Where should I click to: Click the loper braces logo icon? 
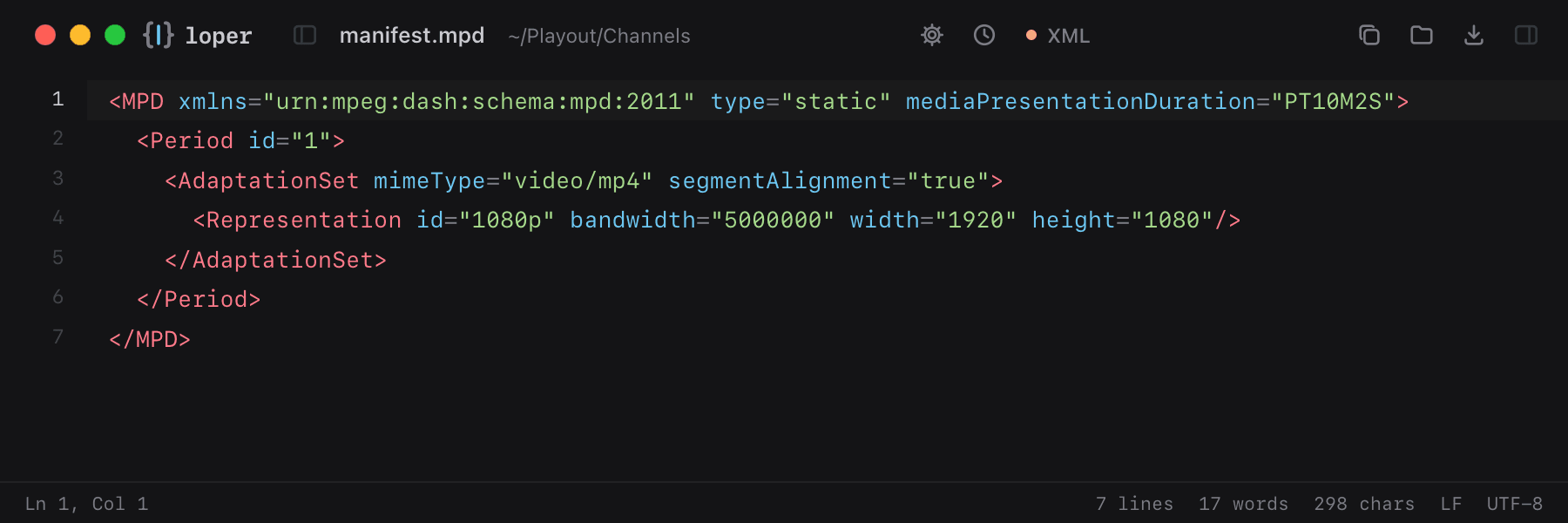tap(158, 35)
